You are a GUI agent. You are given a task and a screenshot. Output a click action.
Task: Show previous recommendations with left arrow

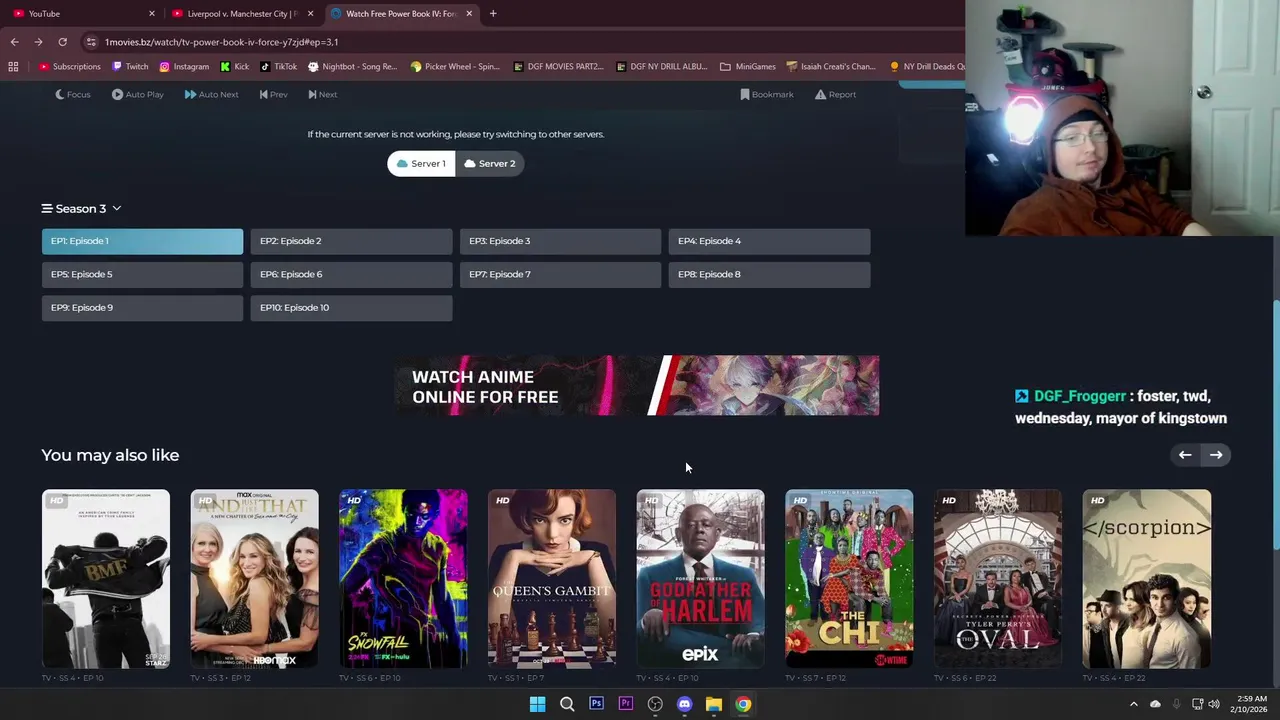tap(1185, 455)
